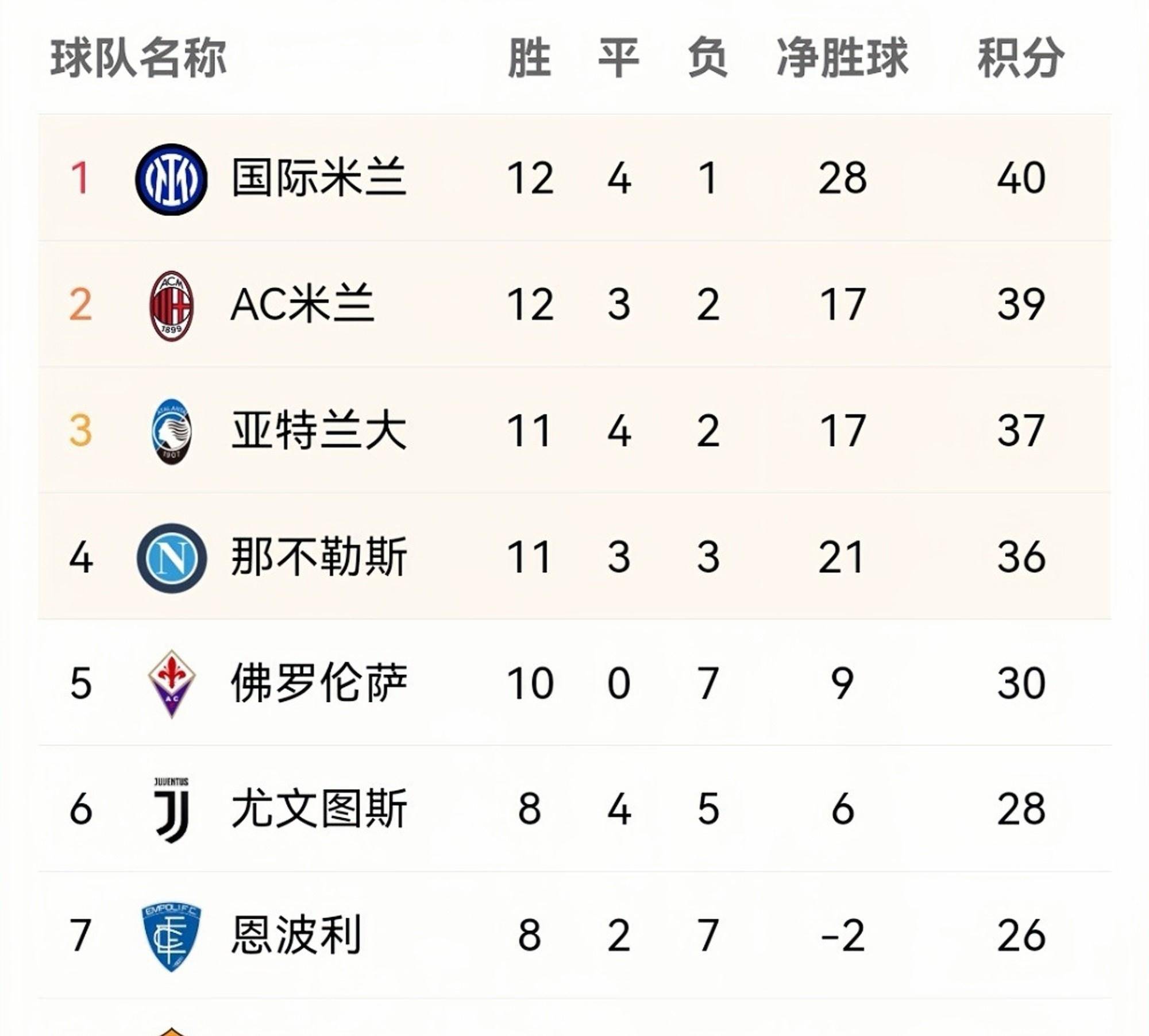Click the 净胜球 column header
The image size is (1149, 1036).
click(842, 58)
